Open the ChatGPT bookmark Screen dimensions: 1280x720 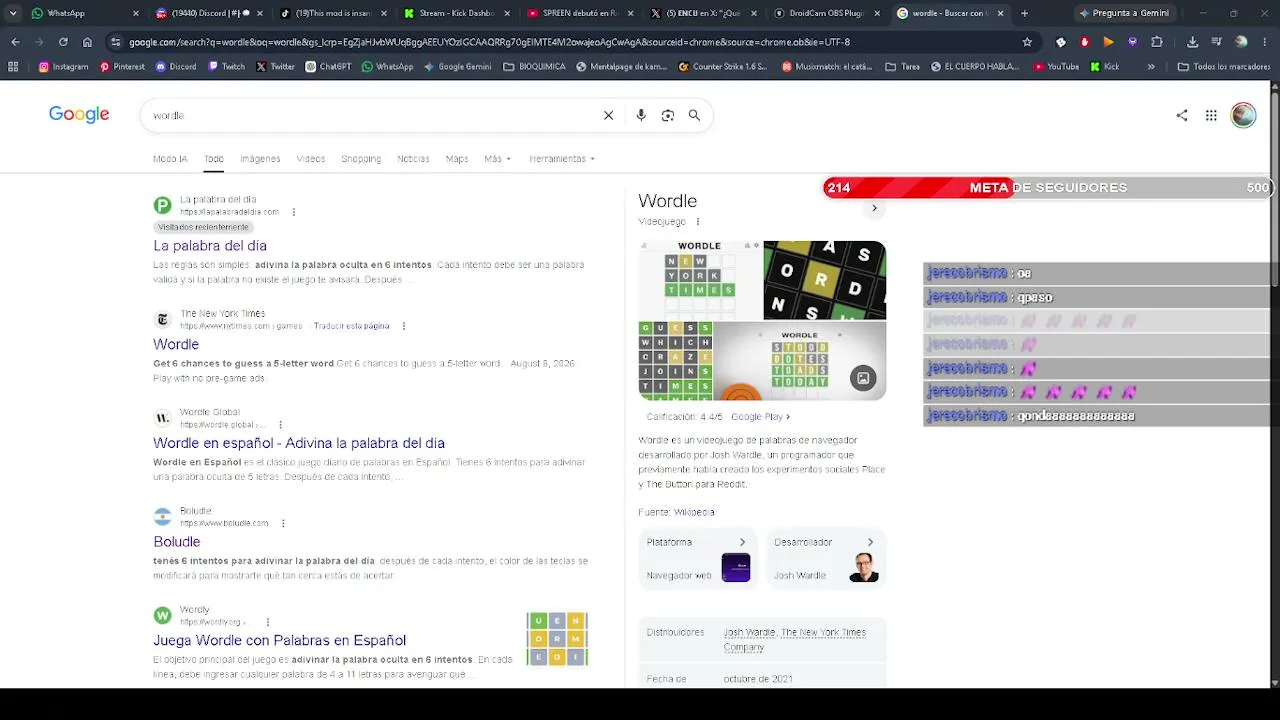328,67
